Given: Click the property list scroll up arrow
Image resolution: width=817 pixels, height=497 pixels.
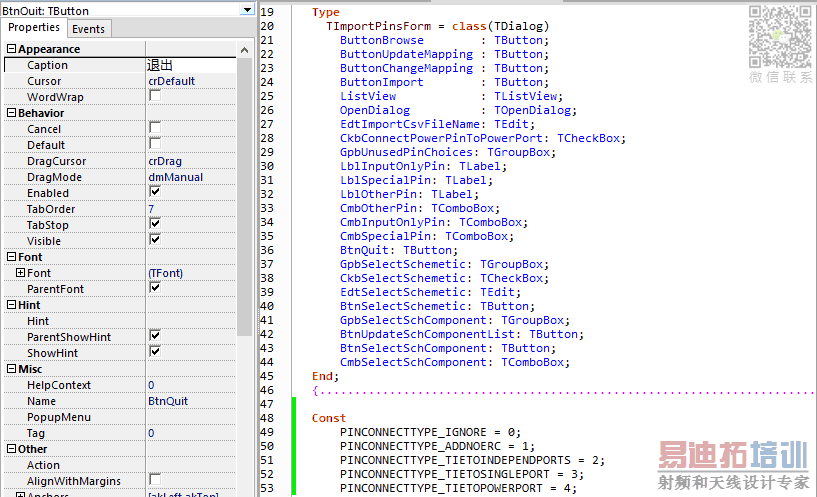Looking at the screenshot, I should pos(244,51).
